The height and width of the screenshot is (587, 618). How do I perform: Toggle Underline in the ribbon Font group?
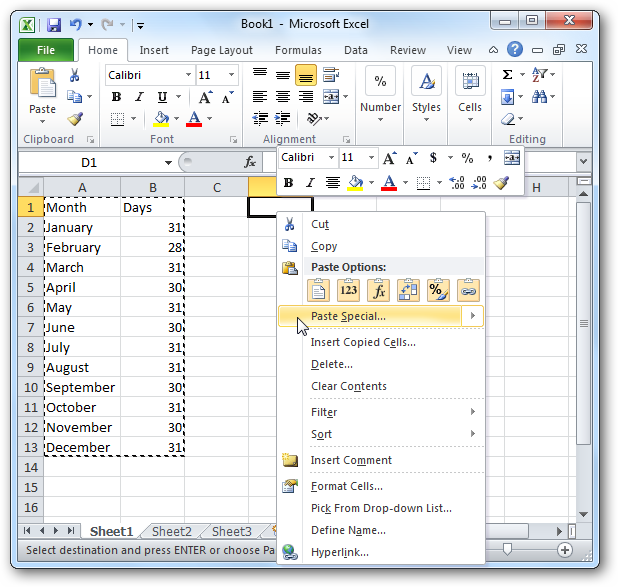(x=162, y=97)
